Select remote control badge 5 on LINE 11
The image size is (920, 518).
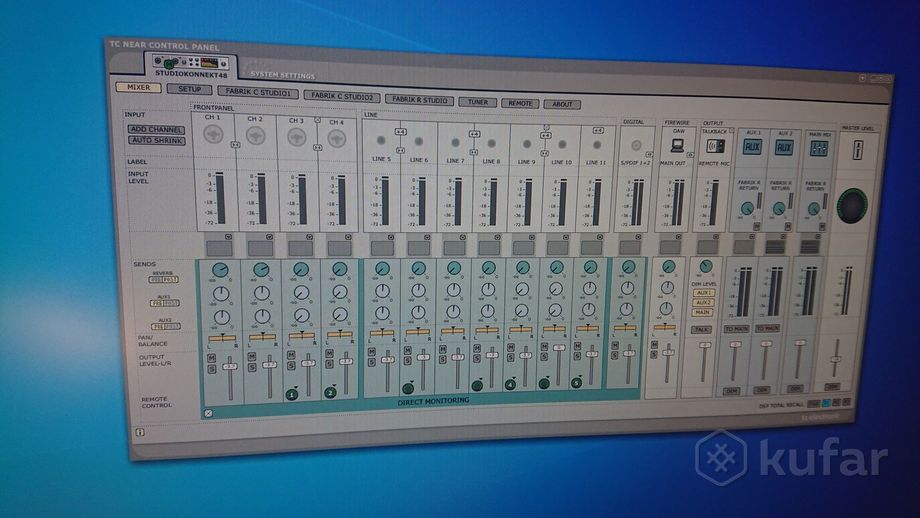[x=577, y=383]
